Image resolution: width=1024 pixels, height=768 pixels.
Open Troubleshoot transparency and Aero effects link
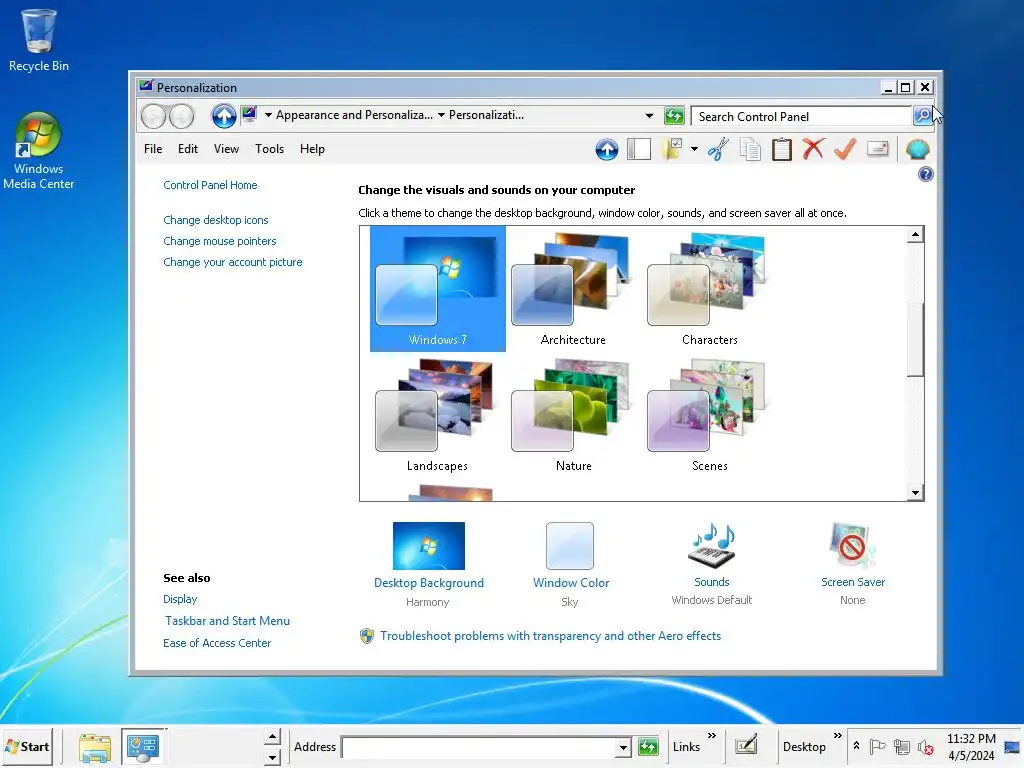coord(551,636)
